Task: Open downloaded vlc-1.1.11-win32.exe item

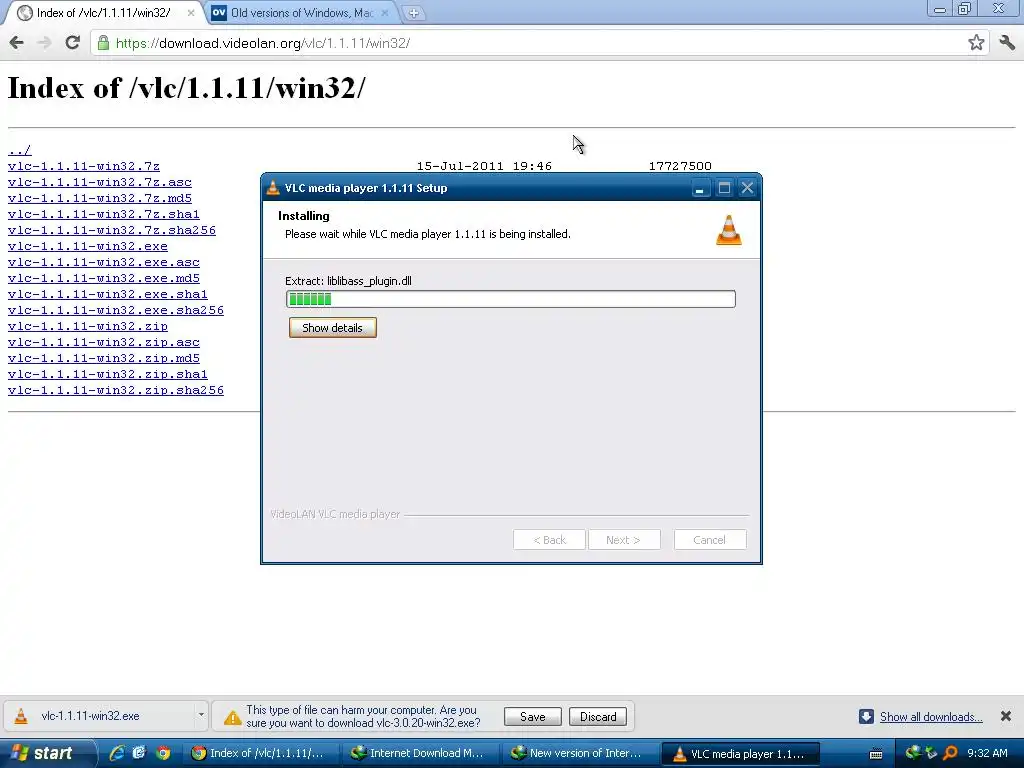Action: pos(98,716)
